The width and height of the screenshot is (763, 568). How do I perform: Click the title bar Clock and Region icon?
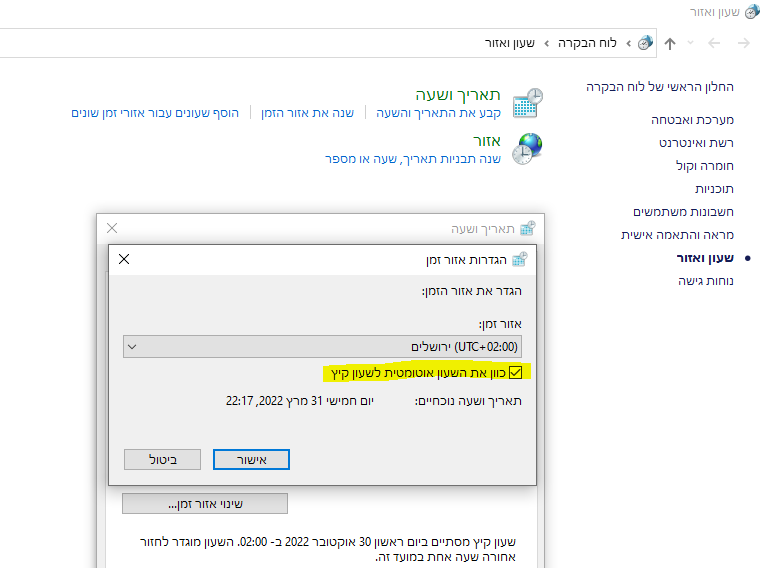[x=752, y=12]
